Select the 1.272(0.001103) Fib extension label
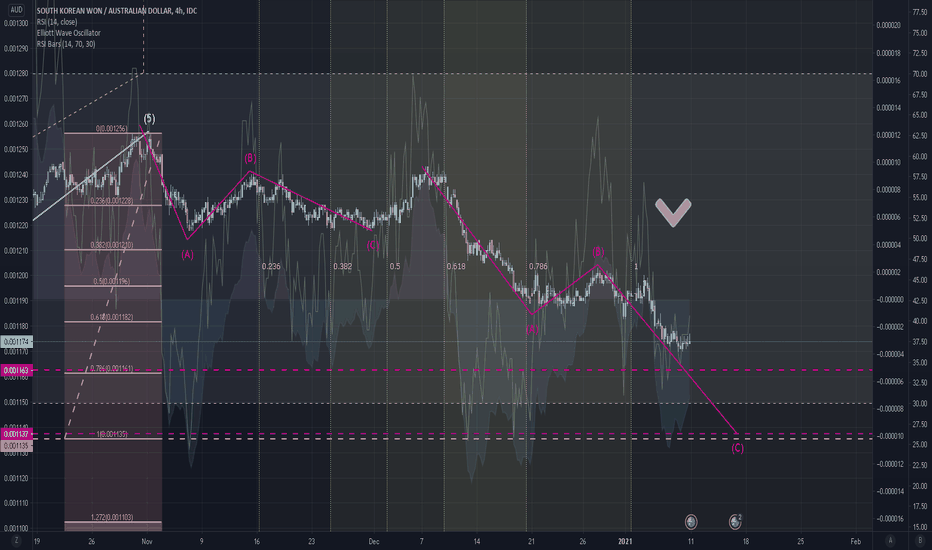Viewport: 932px width, 550px height. click(x=112, y=517)
